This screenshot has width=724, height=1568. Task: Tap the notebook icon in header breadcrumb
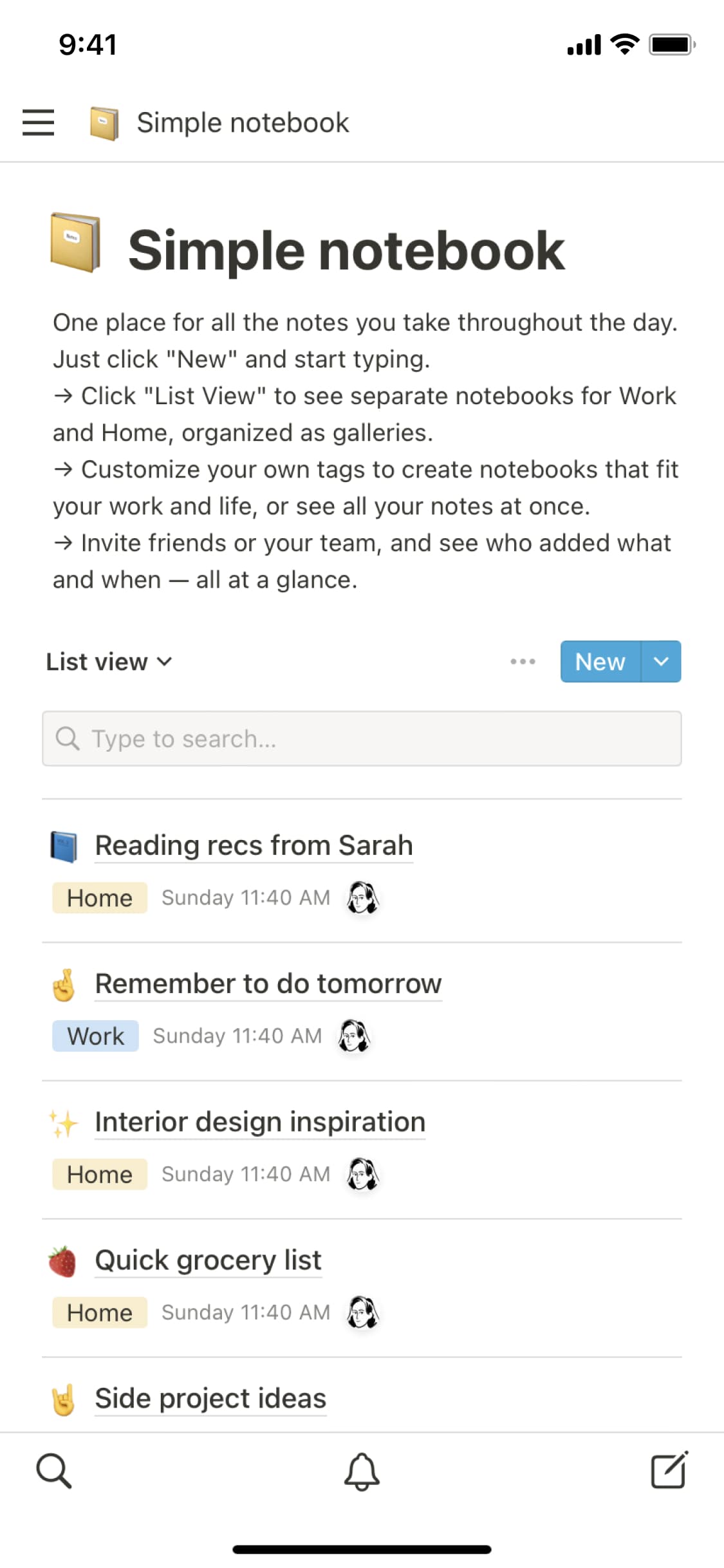coord(104,123)
